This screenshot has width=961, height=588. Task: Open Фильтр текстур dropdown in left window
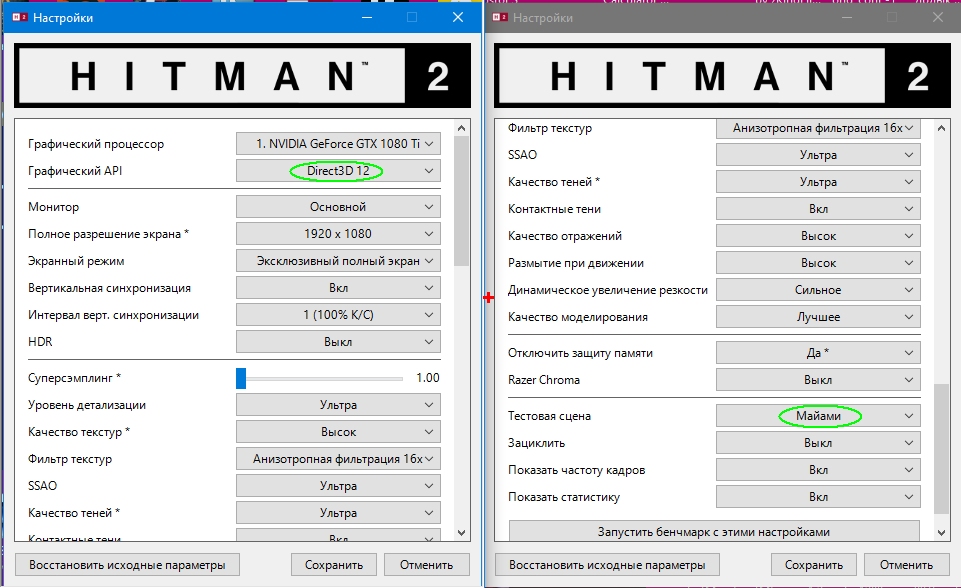(338, 459)
